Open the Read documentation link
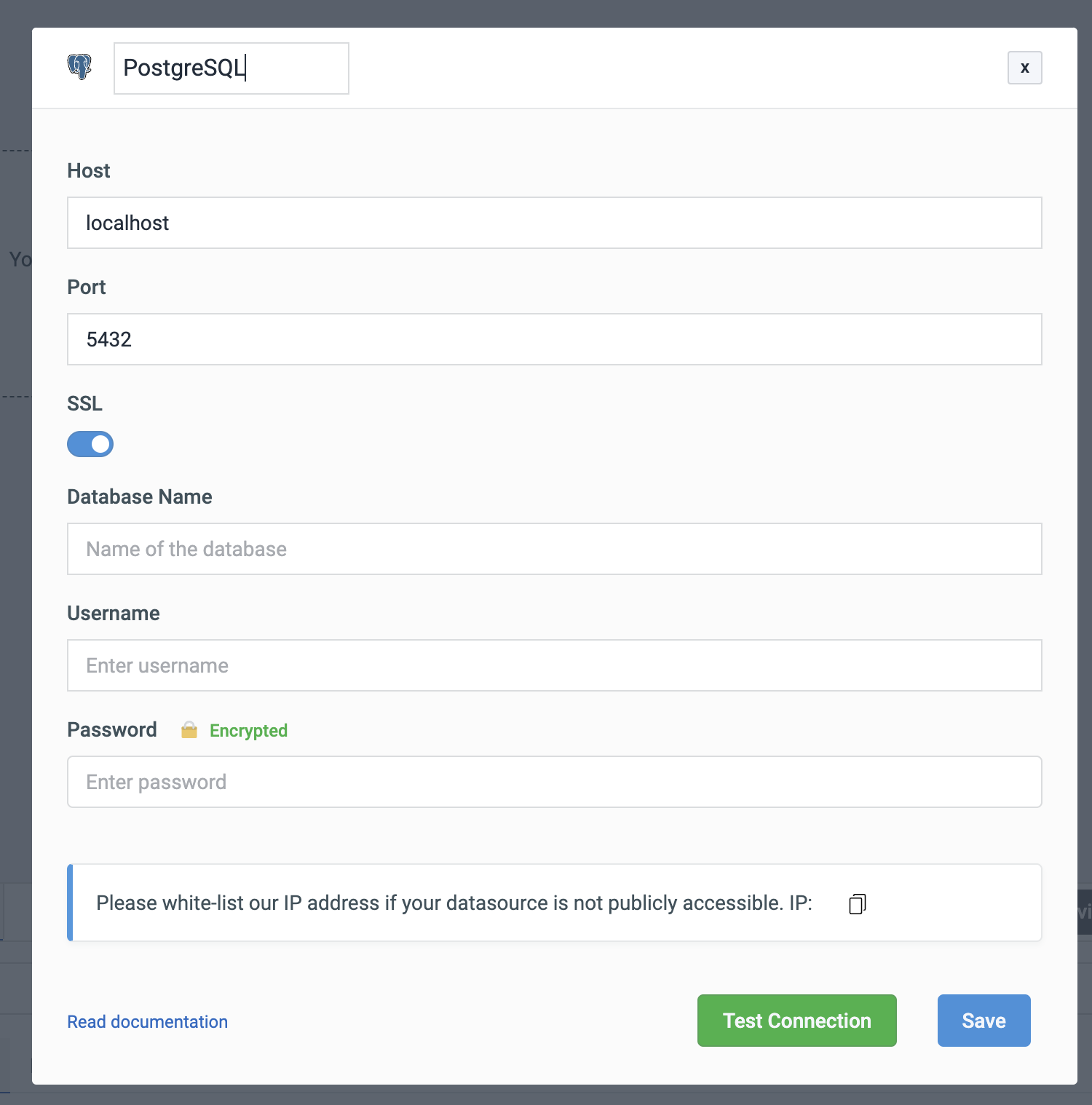This screenshot has height=1105, width=1092. (147, 1021)
